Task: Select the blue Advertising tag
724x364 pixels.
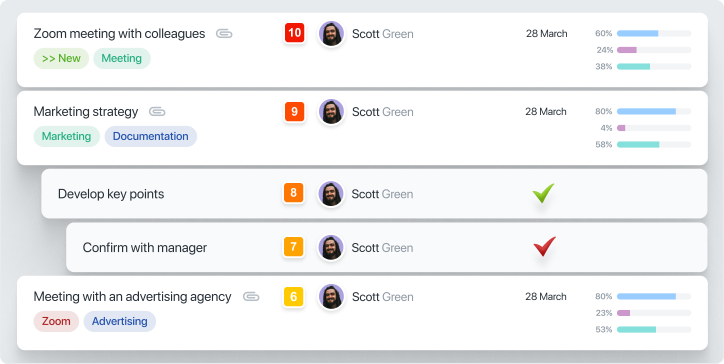Action: (x=120, y=322)
